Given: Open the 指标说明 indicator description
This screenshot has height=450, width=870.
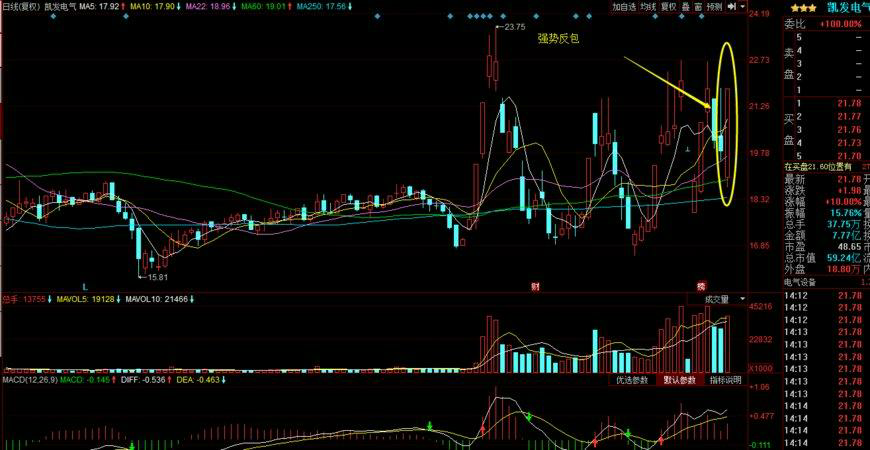Looking at the screenshot, I should pos(726,380).
